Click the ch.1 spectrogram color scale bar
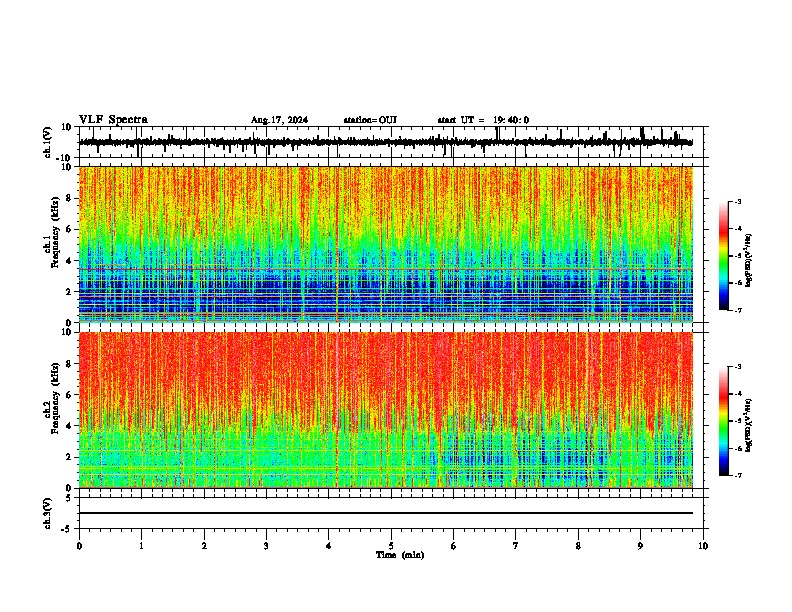 tap(723, 256)
